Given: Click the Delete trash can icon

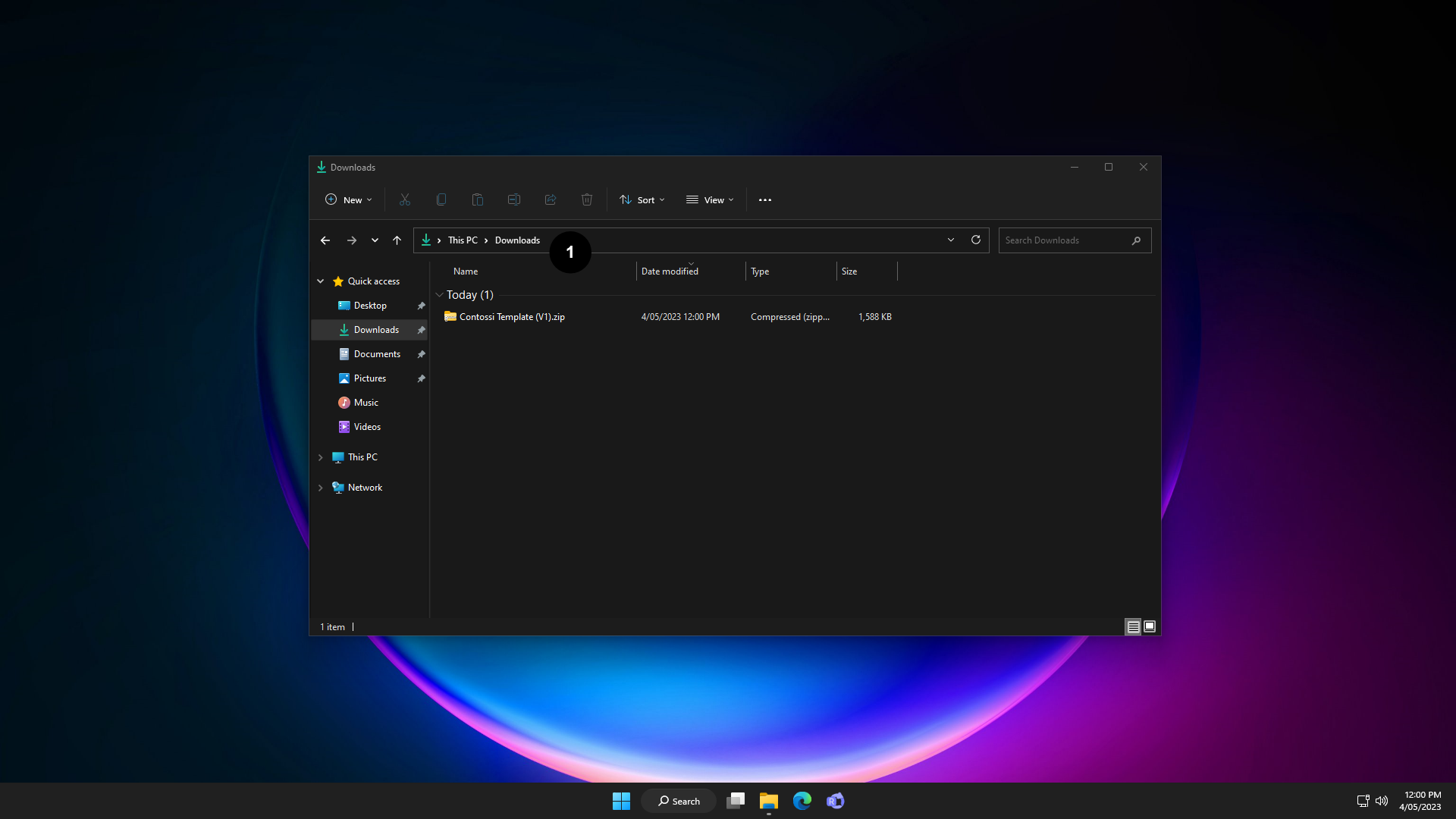Looking at the screenshot, I should [587, 199].
